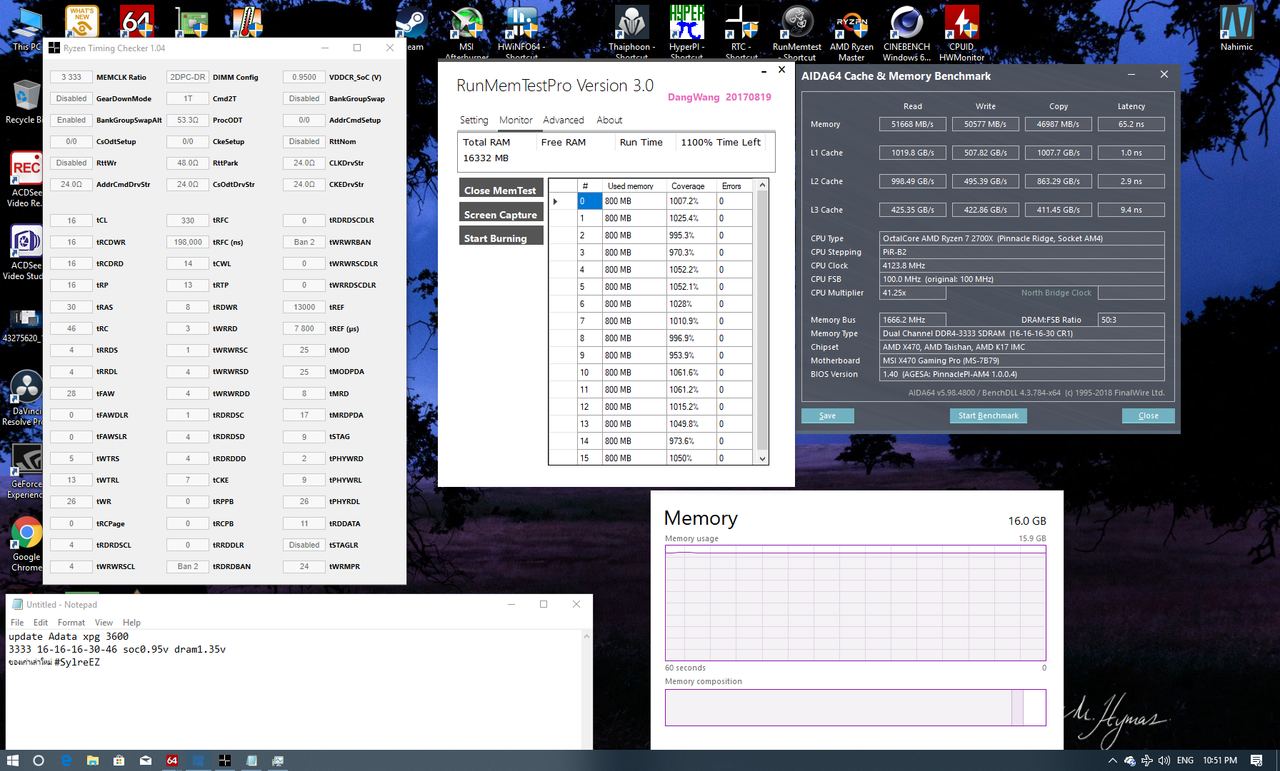Open the RunMemtest desktop shortcut

coord(797,34)
